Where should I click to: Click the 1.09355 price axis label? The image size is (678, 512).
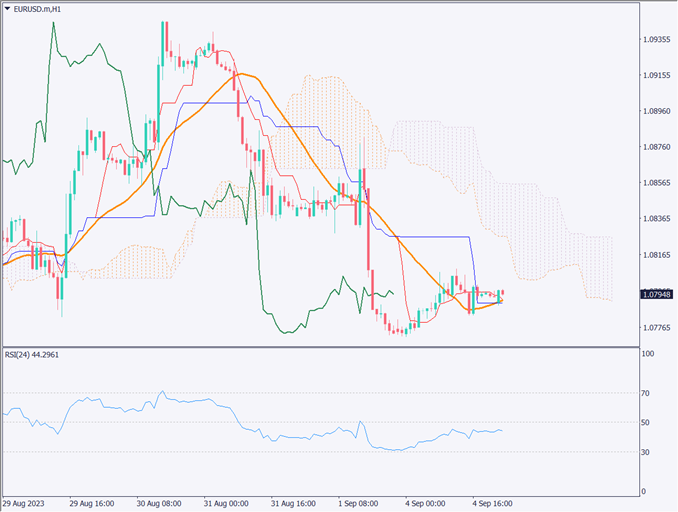(657, 40)
